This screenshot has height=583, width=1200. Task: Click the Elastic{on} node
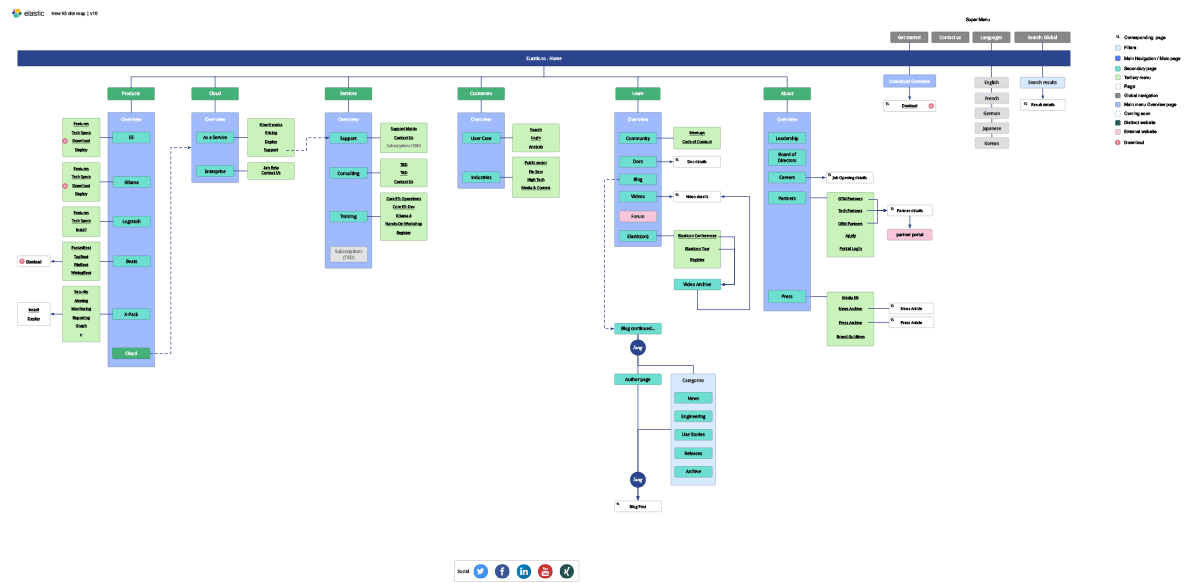point(638,236)
